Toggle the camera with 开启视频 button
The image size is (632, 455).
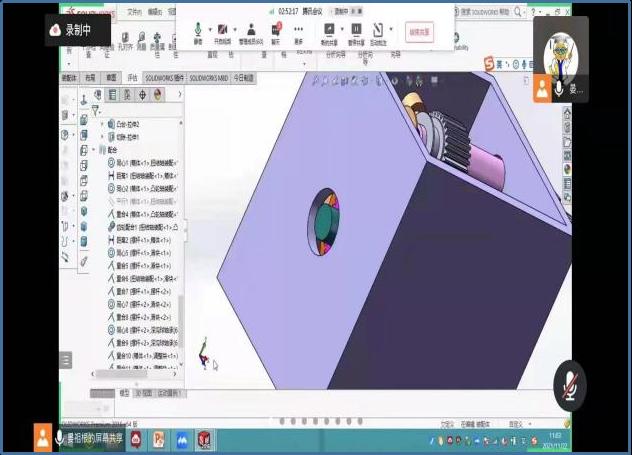(223, 32)
